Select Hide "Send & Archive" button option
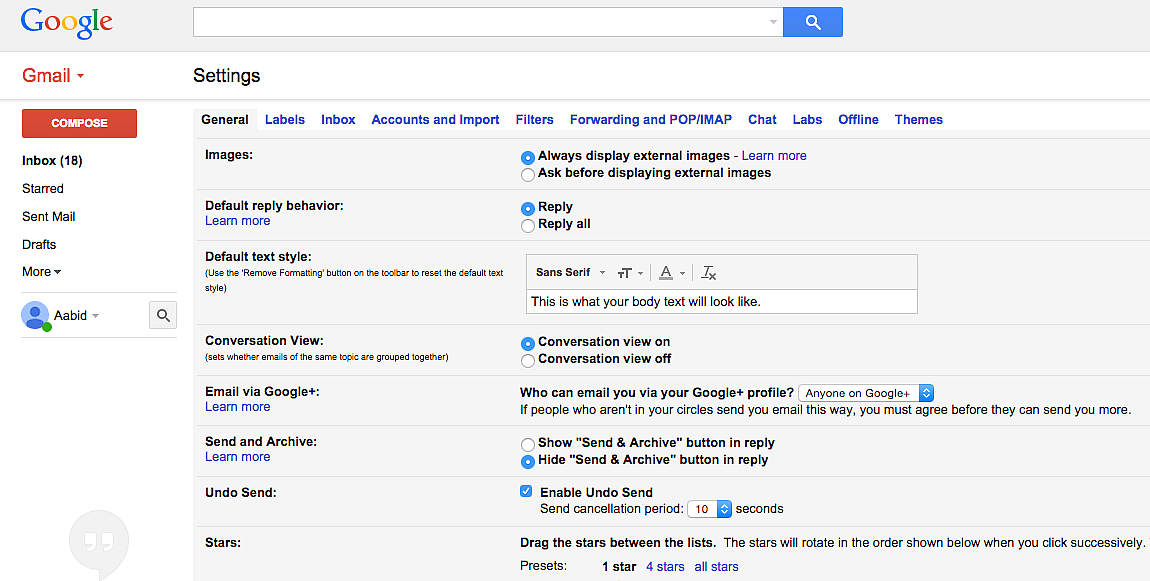Screen dimensions: 1150x581 (x=527, y=461)
